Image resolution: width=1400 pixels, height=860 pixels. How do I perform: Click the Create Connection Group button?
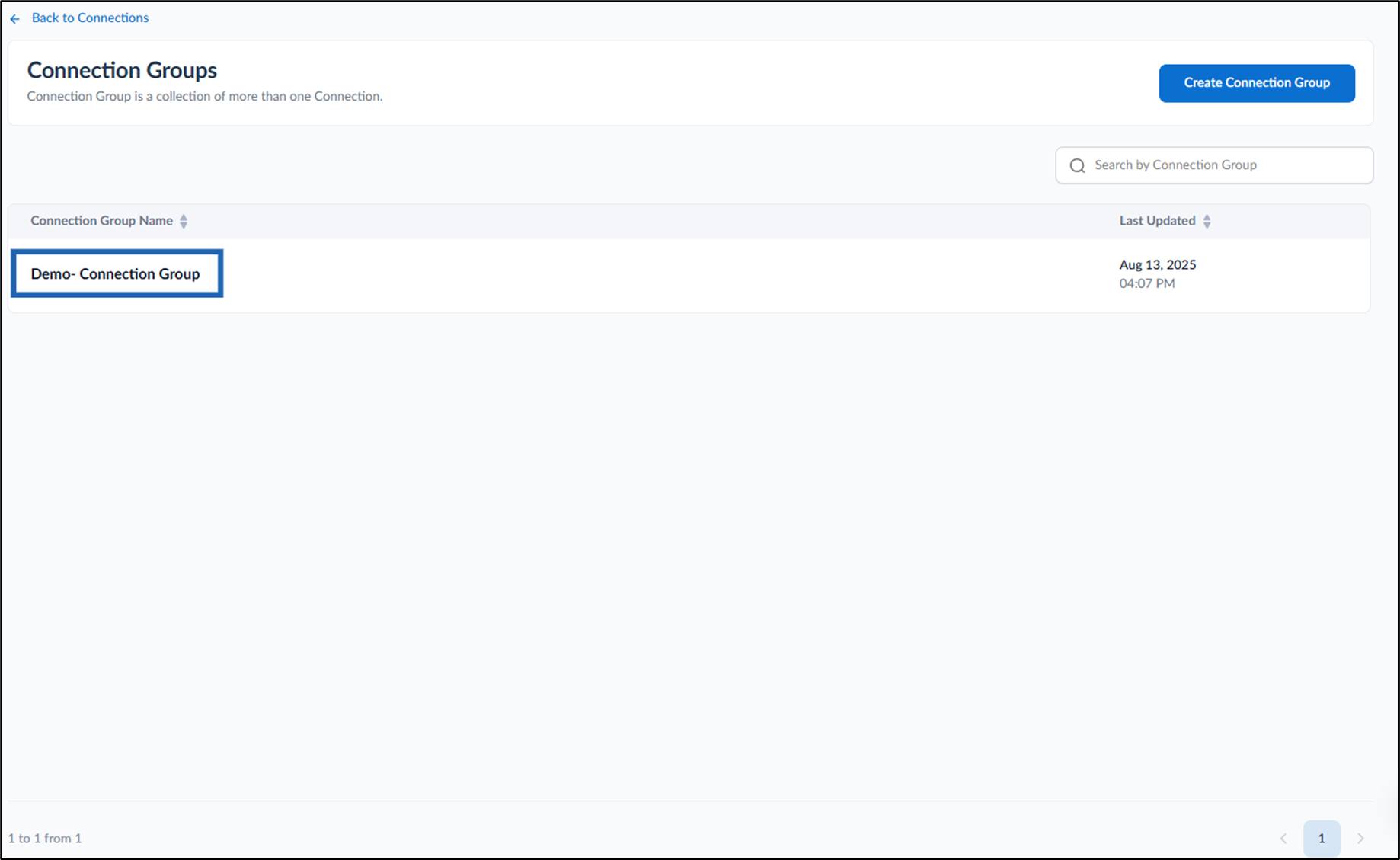pos(1257,83)
